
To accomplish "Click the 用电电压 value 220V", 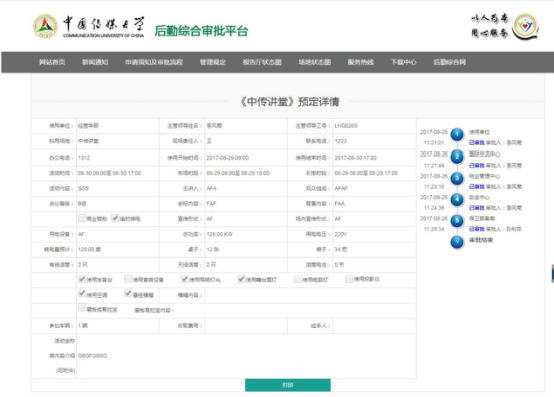I will [341, 234].
